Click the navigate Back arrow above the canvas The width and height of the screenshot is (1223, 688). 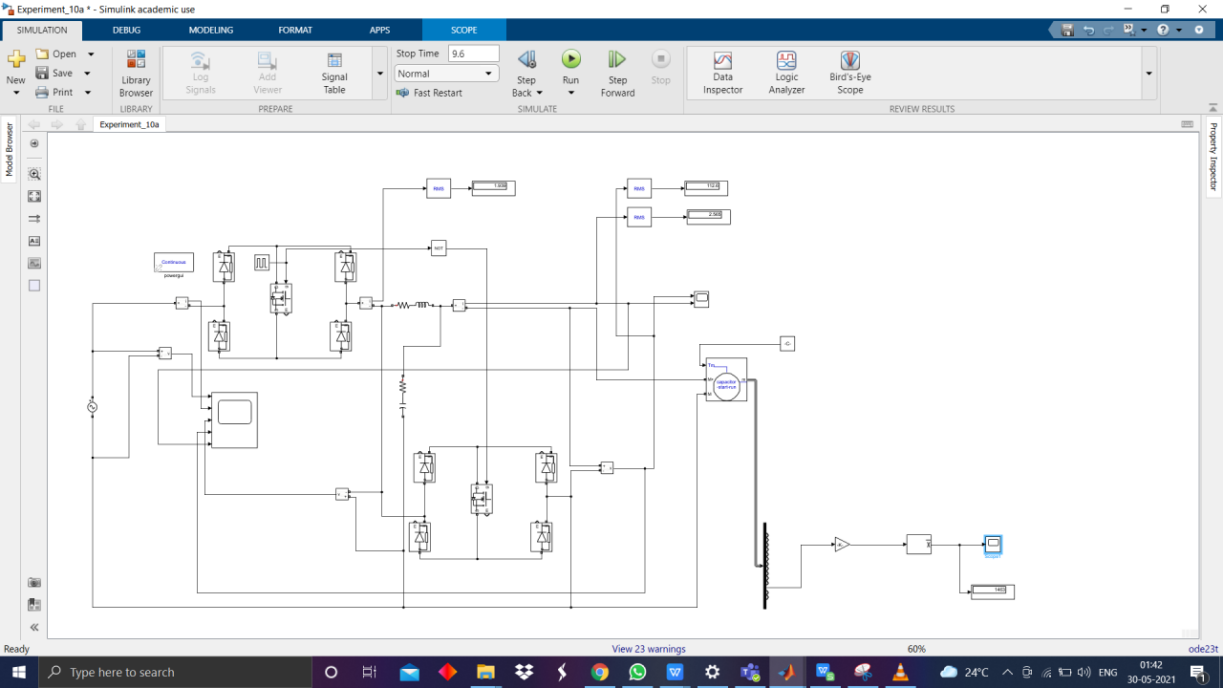point(34,125)
